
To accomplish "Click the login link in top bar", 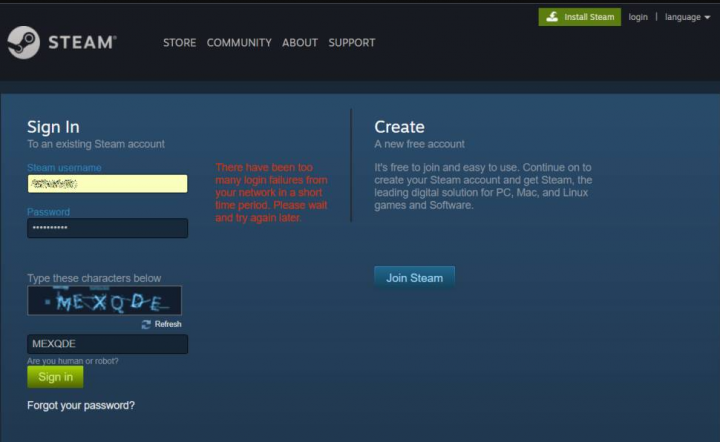I will click(638, 17).
